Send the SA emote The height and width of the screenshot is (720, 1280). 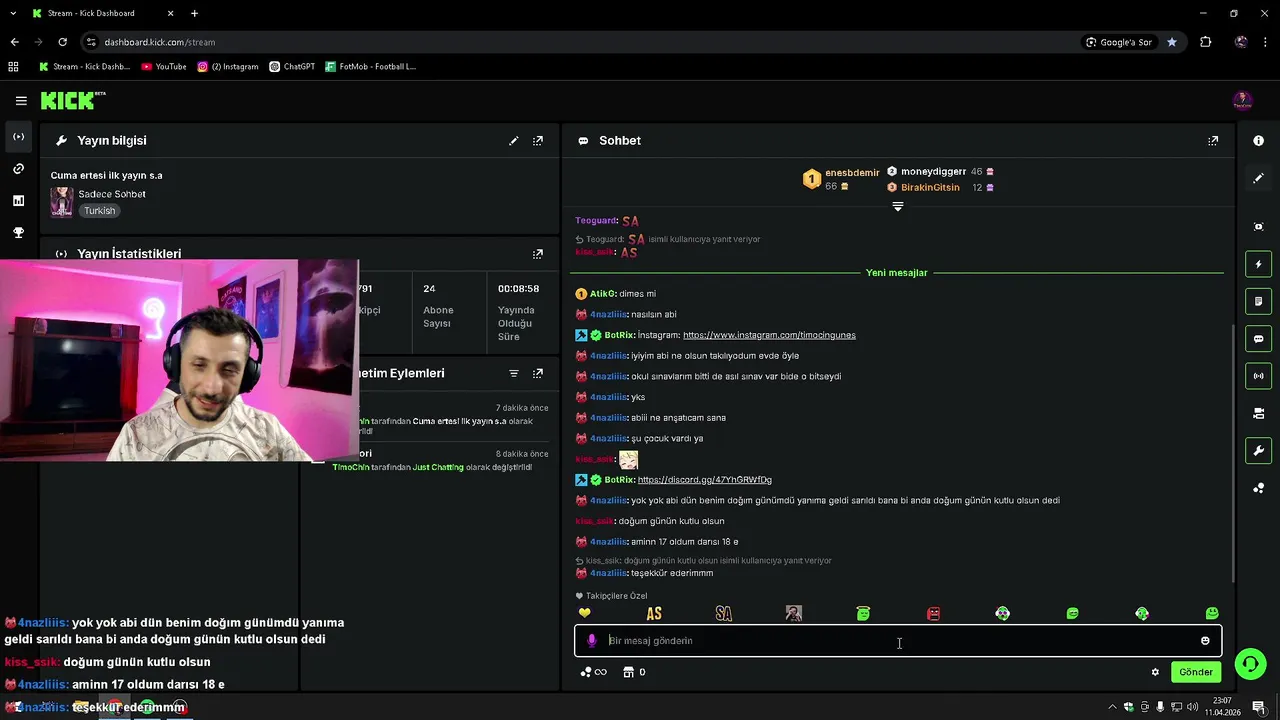(724, 613)
